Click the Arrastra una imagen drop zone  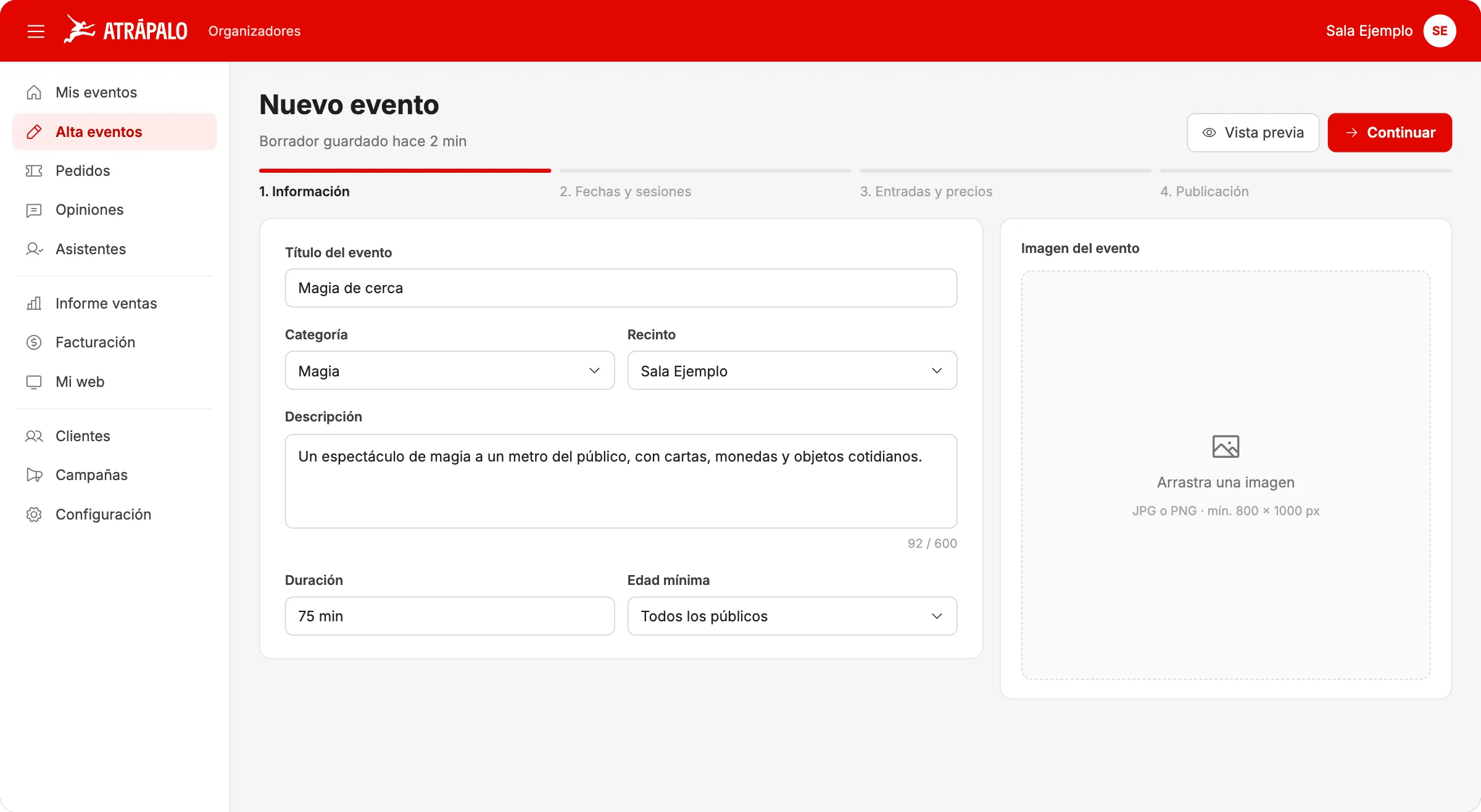point(1226,475)
